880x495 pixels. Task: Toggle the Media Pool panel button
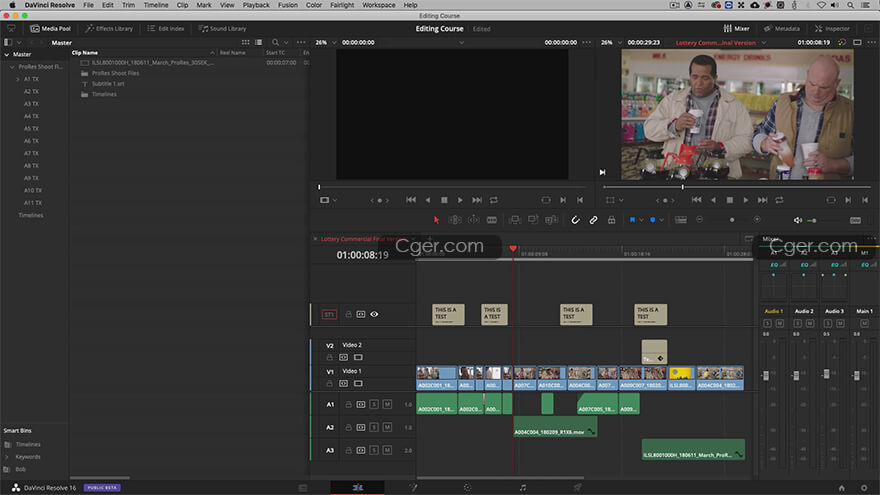coord(51,28)
